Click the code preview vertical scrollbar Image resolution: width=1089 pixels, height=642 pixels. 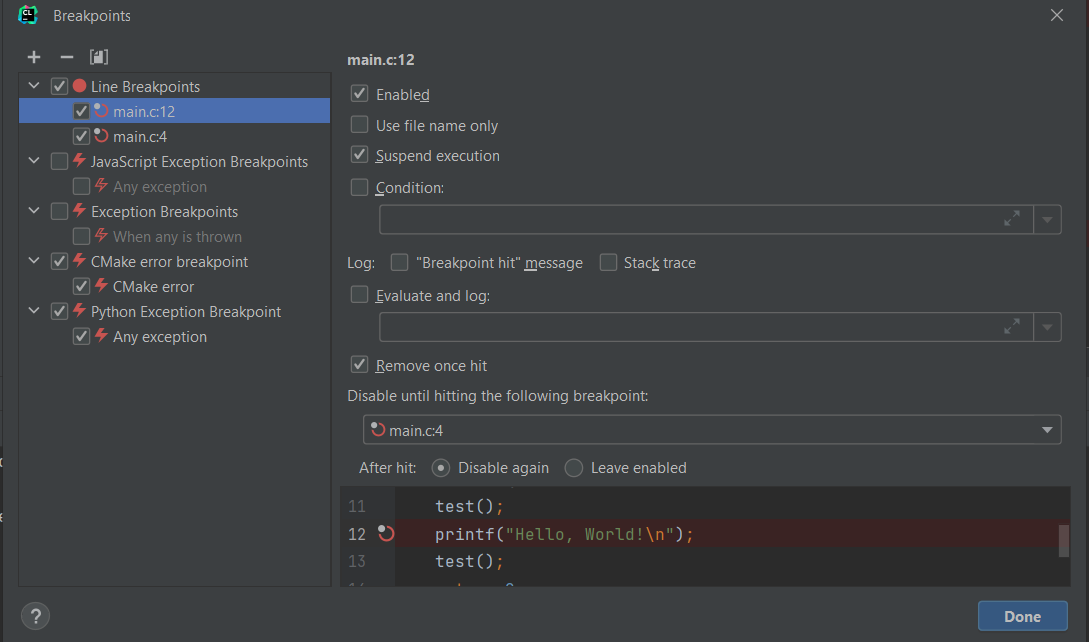coord(1063,540)
